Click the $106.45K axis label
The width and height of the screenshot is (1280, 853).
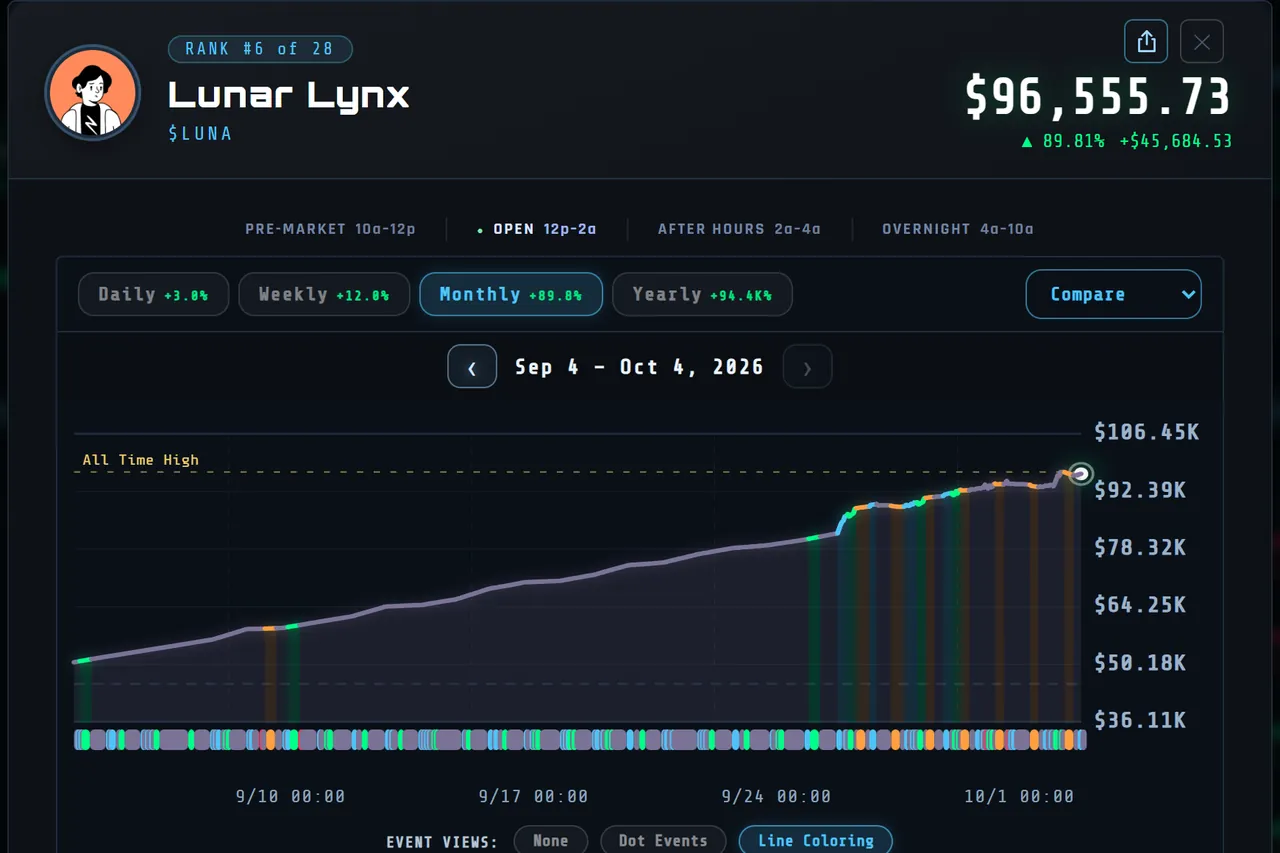click(x=1146, y=432)
